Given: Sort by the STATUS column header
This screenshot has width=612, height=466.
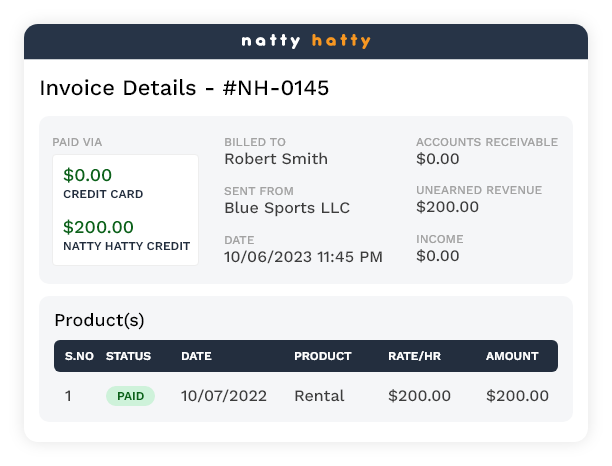Looking at the screenshot, I should point(128,356).
